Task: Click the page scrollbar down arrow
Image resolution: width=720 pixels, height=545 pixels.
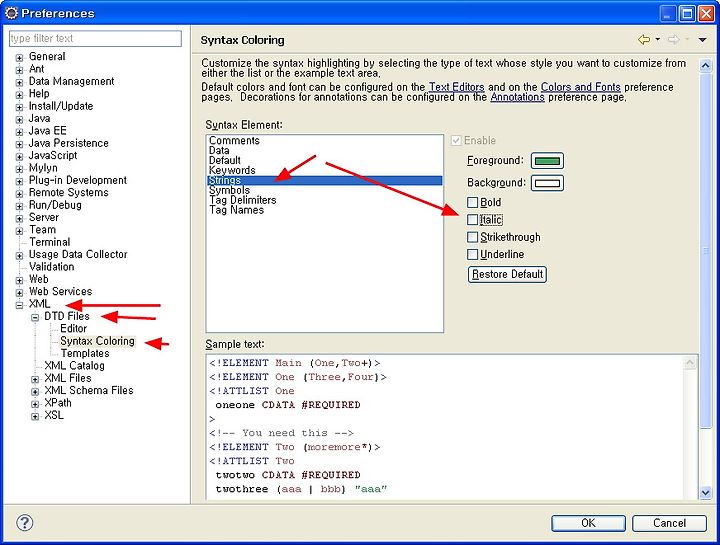Action: tap(705, 493)
